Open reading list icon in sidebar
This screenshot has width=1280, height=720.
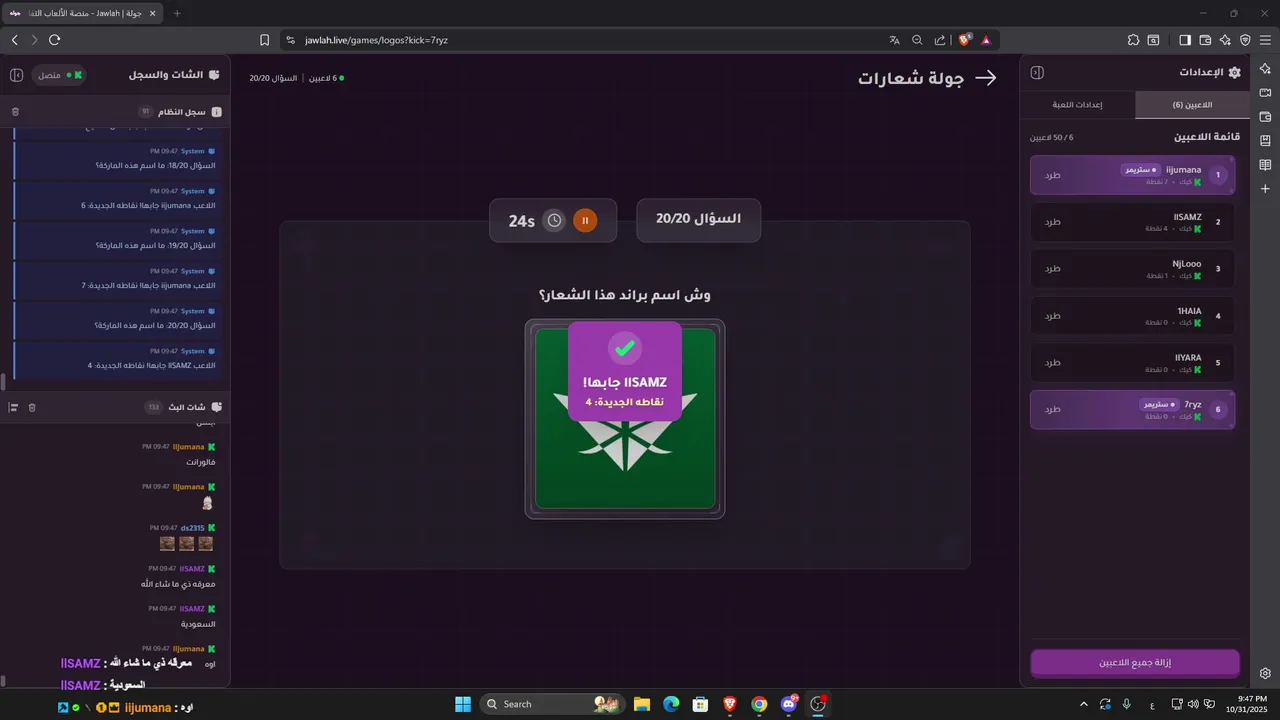(1265, 164)
